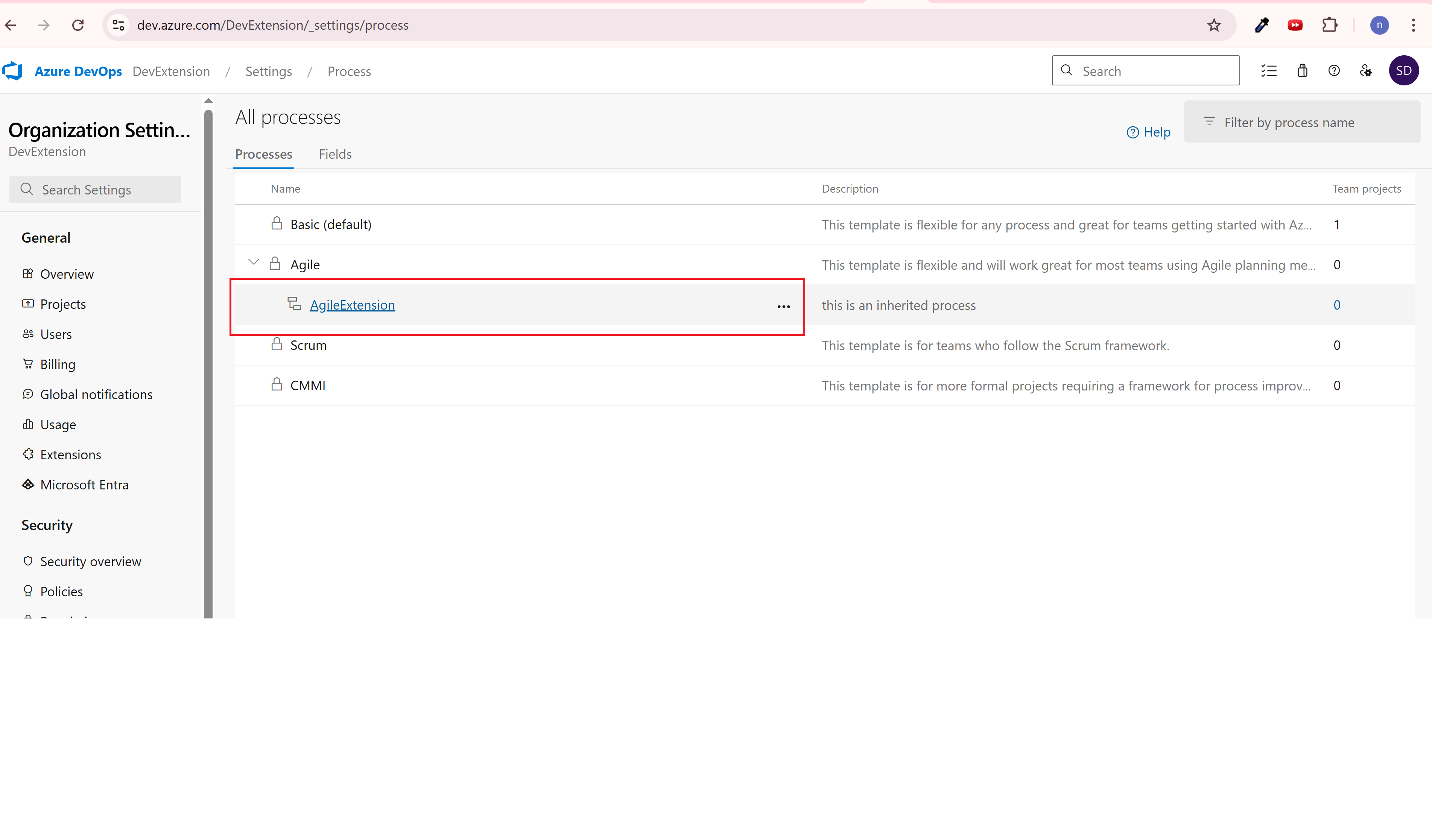Click the Help link near filter

coord(1148,132)
